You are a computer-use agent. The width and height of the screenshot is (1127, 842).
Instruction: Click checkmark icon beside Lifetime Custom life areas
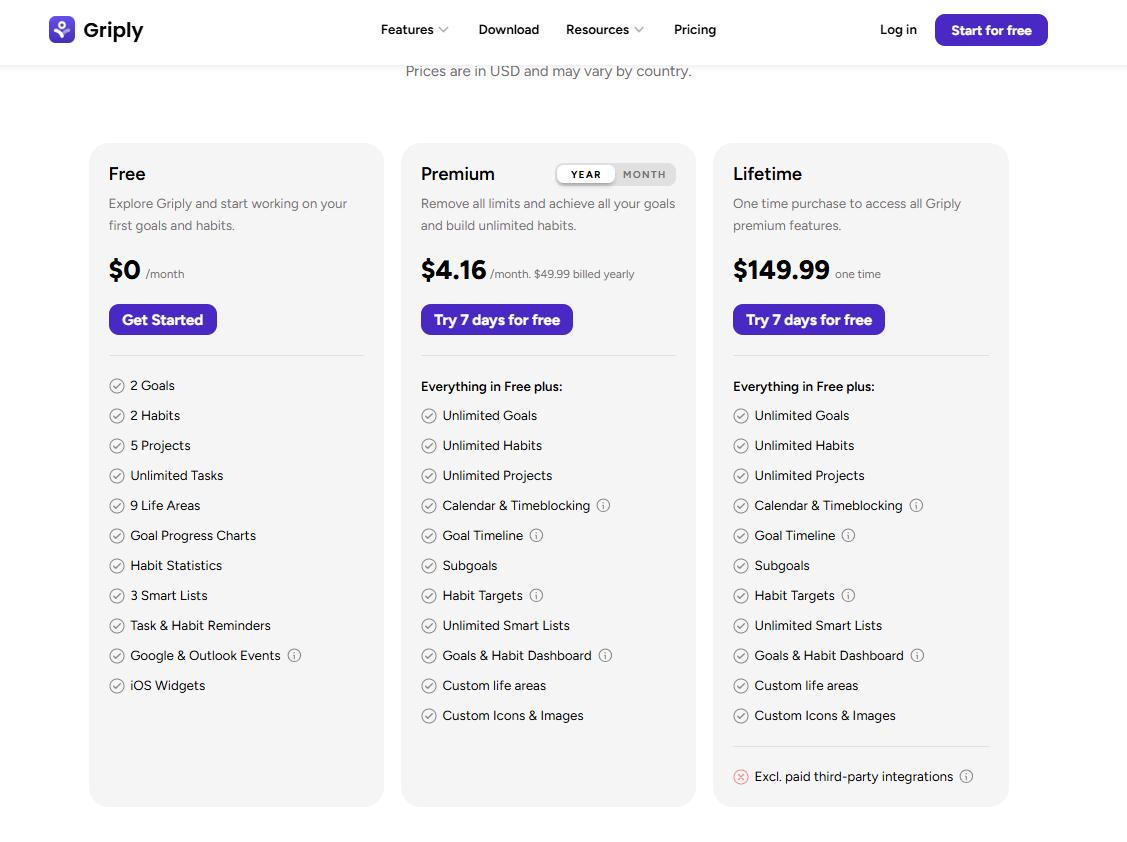point(741,686)
